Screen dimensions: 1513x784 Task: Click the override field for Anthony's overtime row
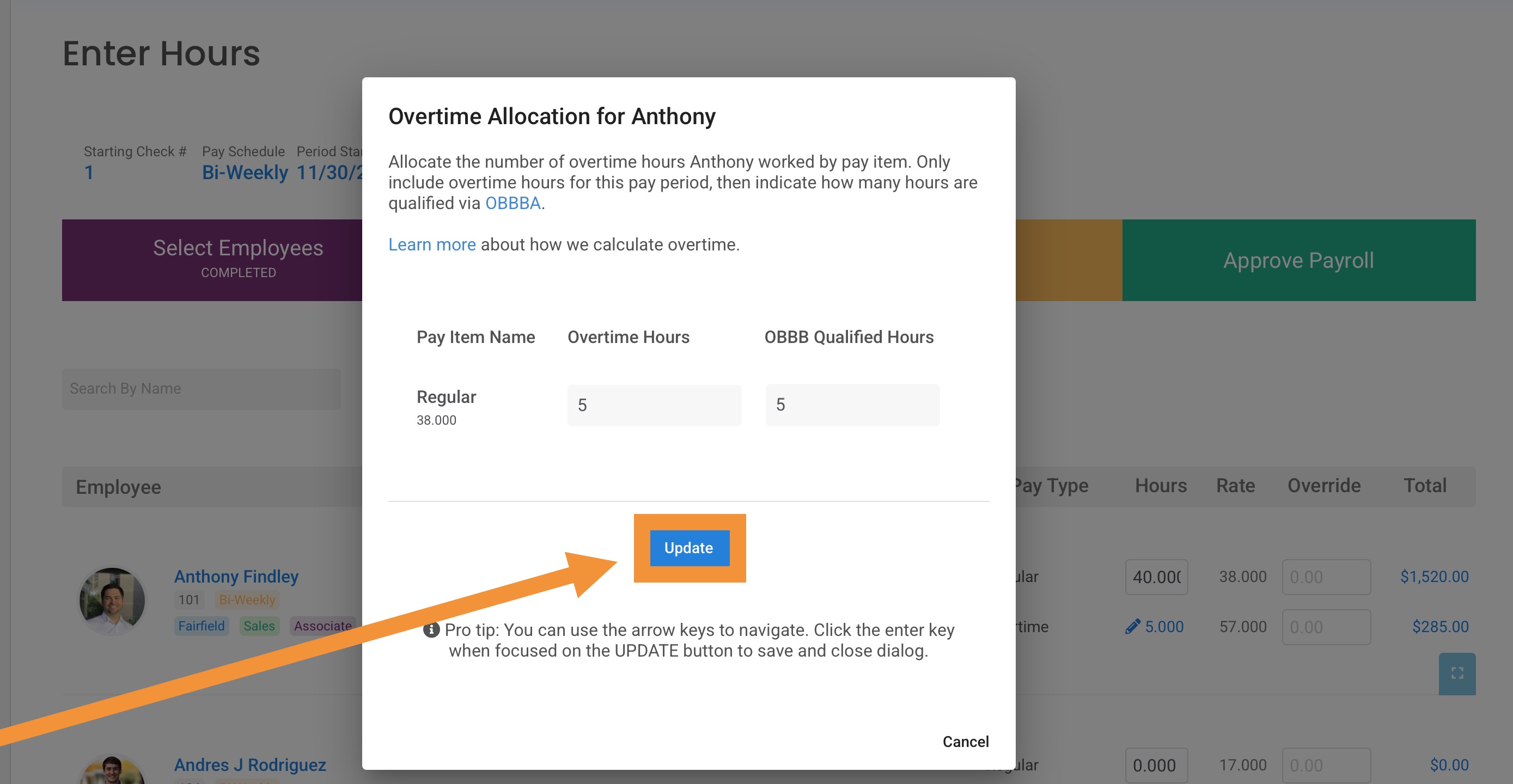tap(1326, 627)
